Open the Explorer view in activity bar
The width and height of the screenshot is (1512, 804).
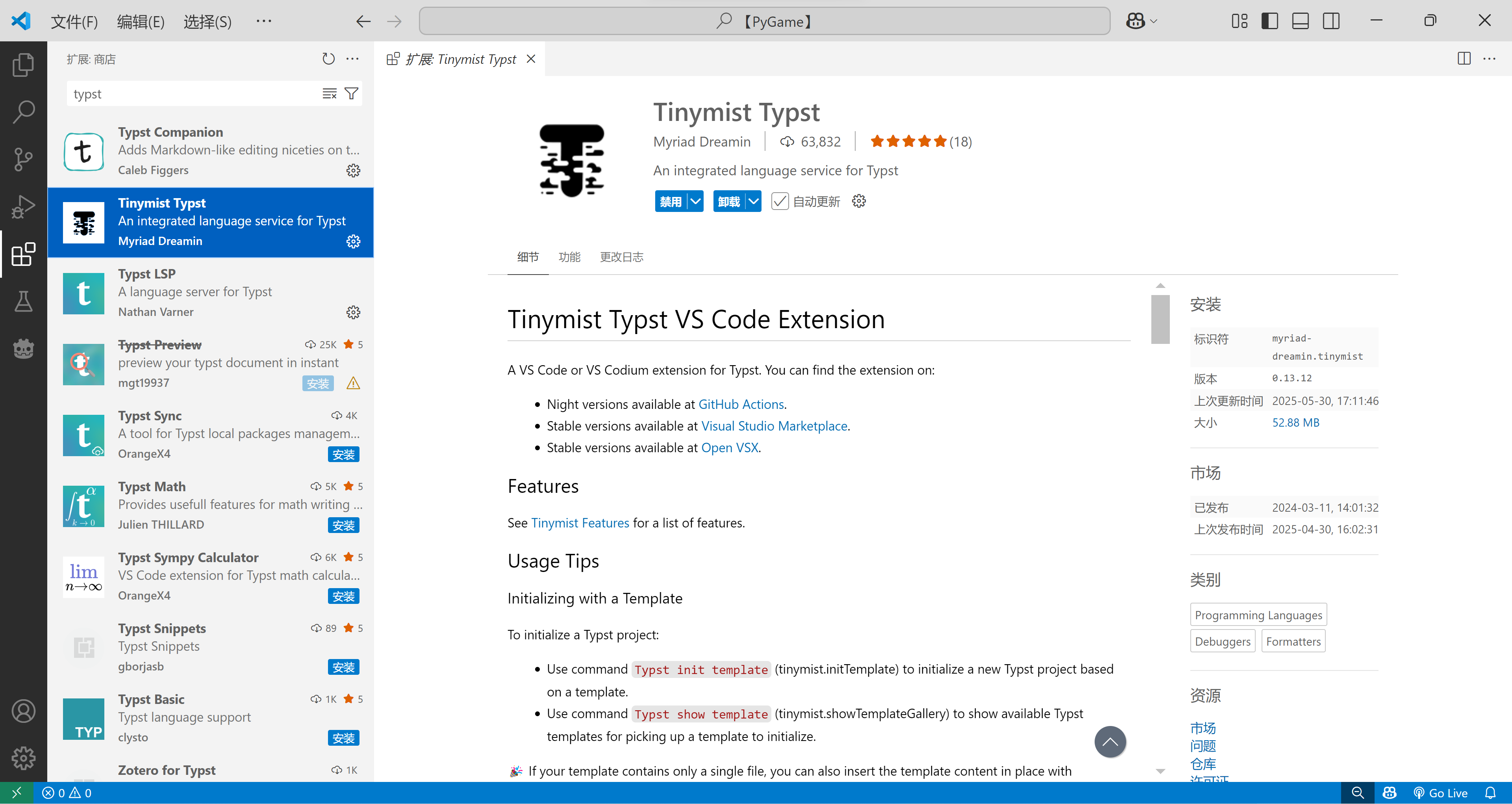[x=24, y=65]
